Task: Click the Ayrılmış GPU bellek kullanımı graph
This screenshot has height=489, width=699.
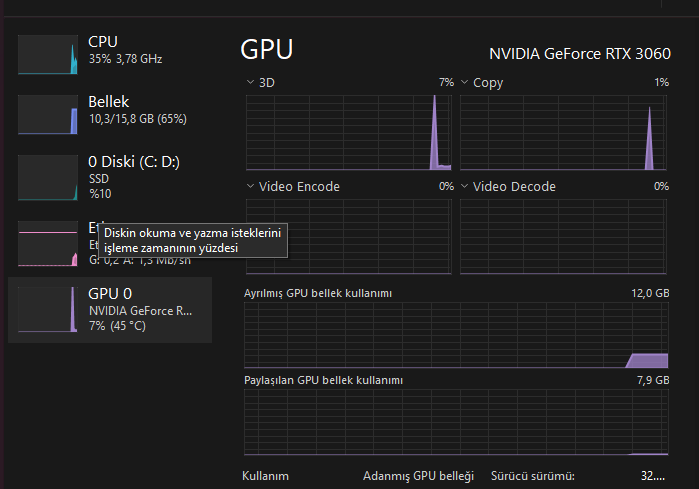Action: 456,335
